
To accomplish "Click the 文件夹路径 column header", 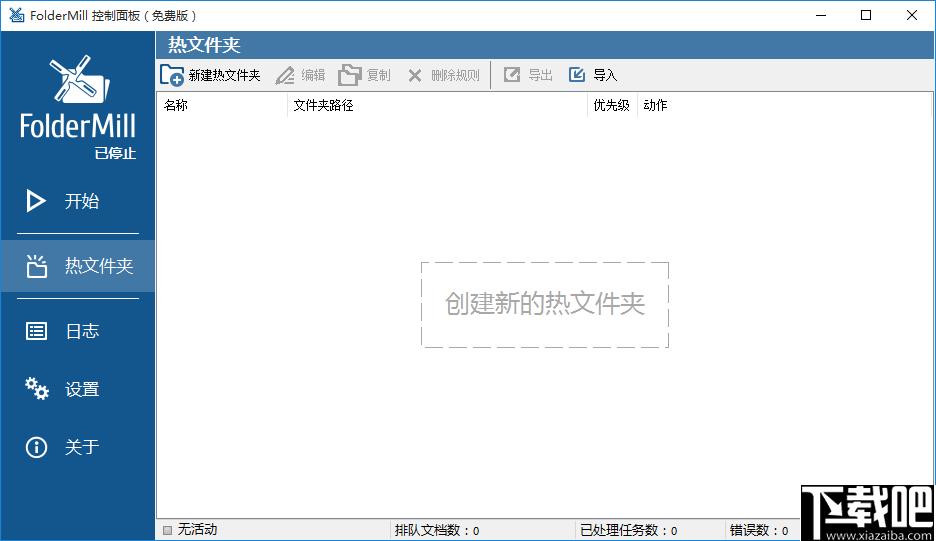I will click(x=437, y=105).
